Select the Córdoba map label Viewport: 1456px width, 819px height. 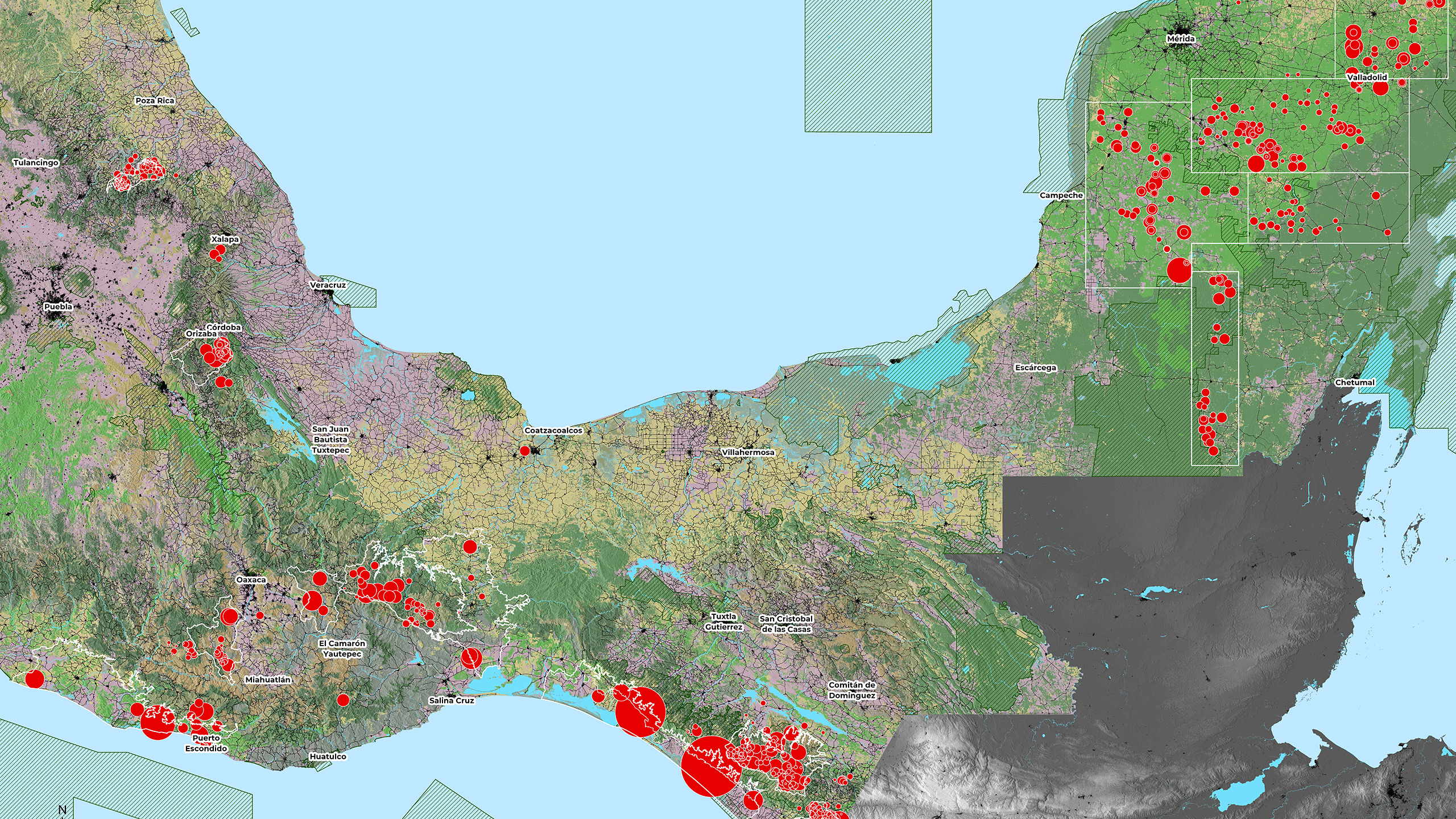click(x=224, y=328)
